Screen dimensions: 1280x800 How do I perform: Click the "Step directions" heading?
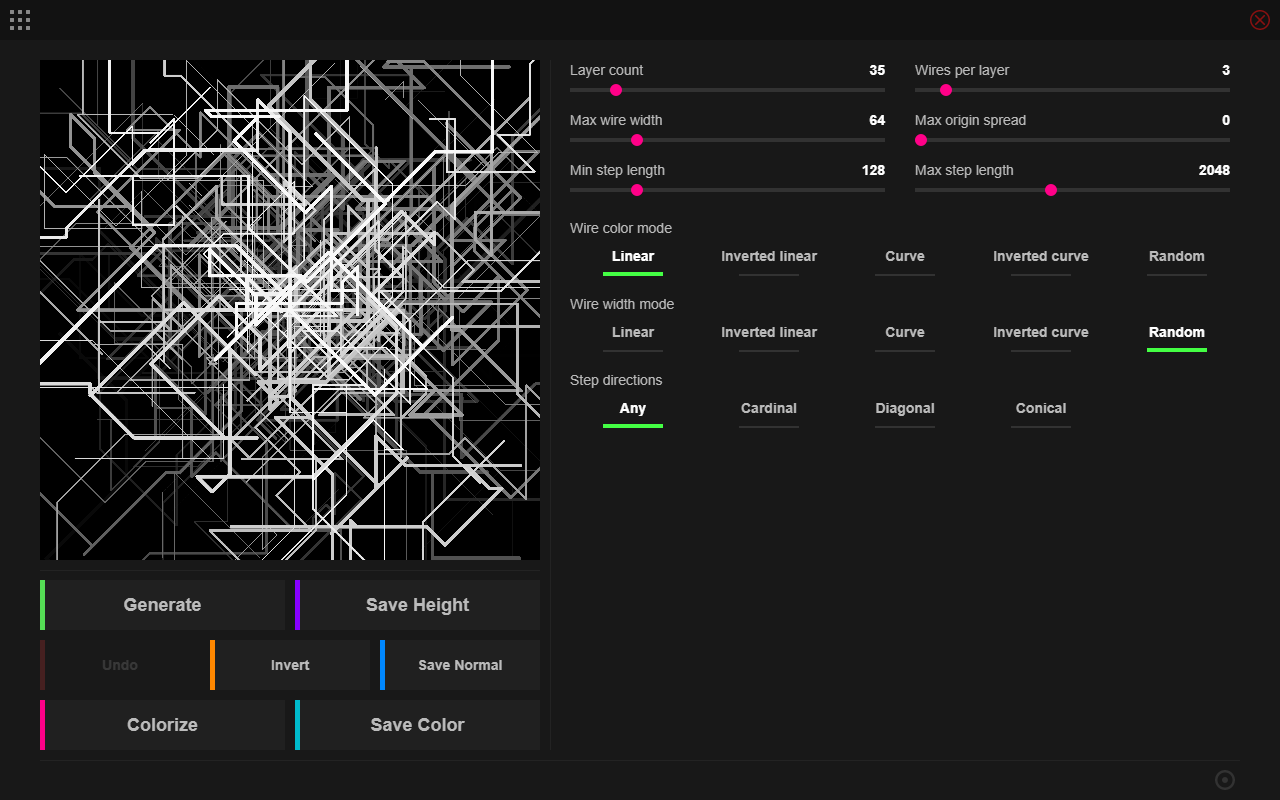(x=616, y=380)
